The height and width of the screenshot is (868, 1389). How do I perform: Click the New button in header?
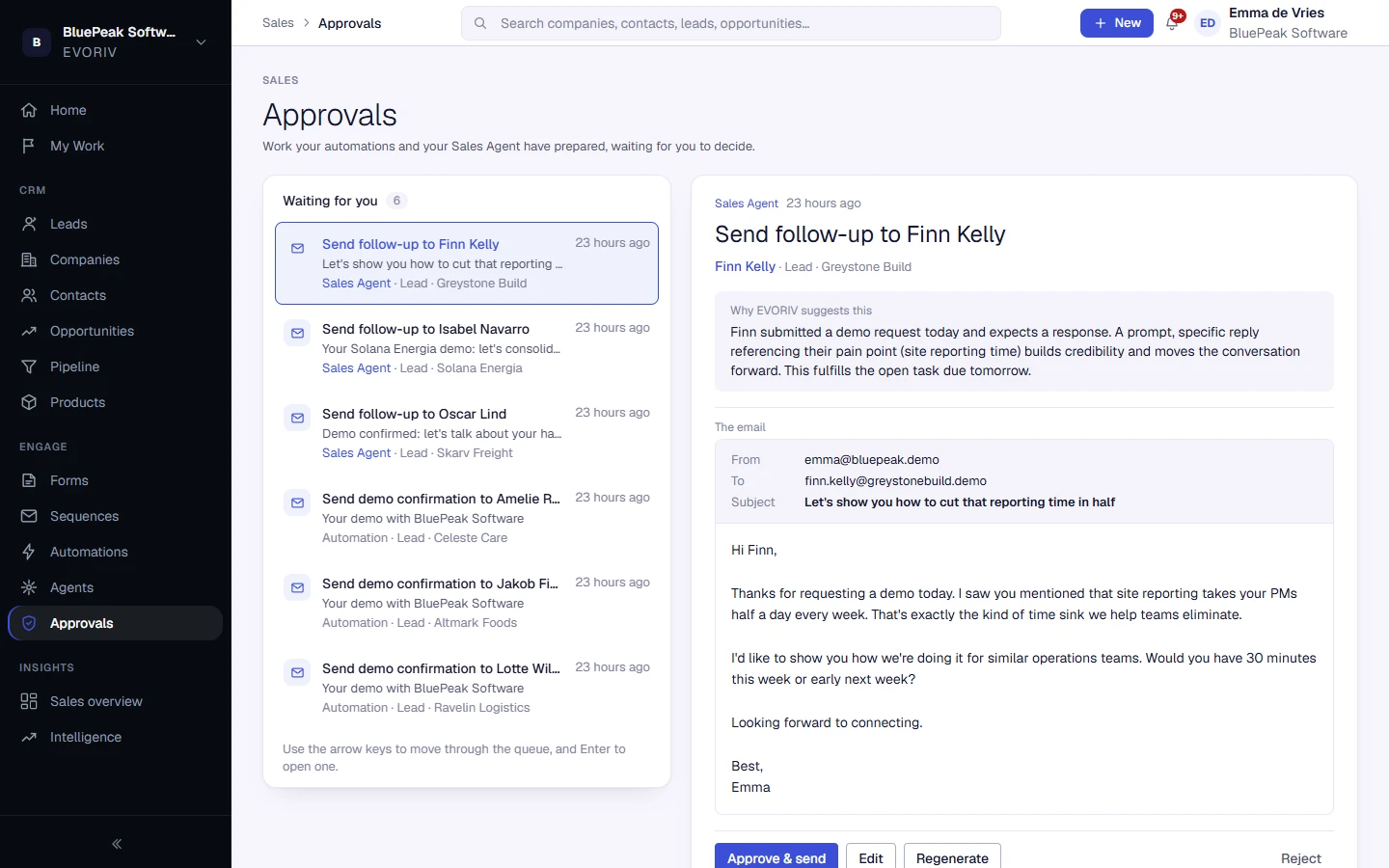[x=1117, y=23]
